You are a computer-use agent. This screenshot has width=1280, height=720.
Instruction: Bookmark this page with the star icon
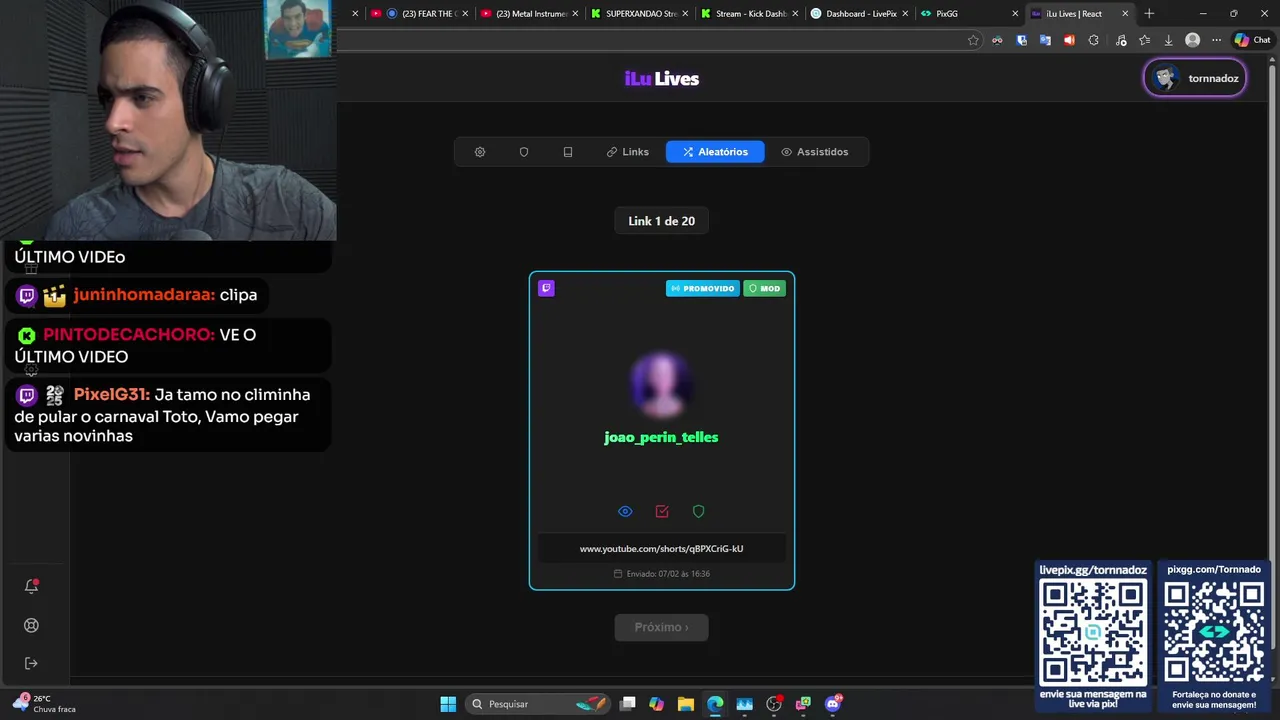(x=973, y=40)
